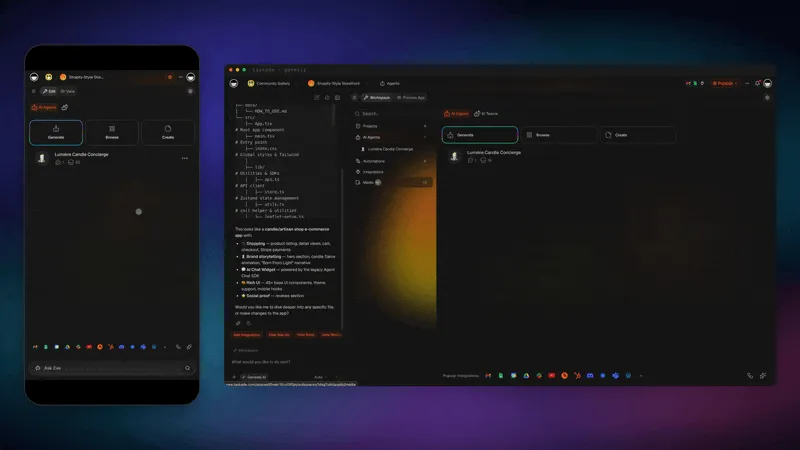The image size is (800, 450).
Task: Switch to Preview App tab
Action: (411, 97)
